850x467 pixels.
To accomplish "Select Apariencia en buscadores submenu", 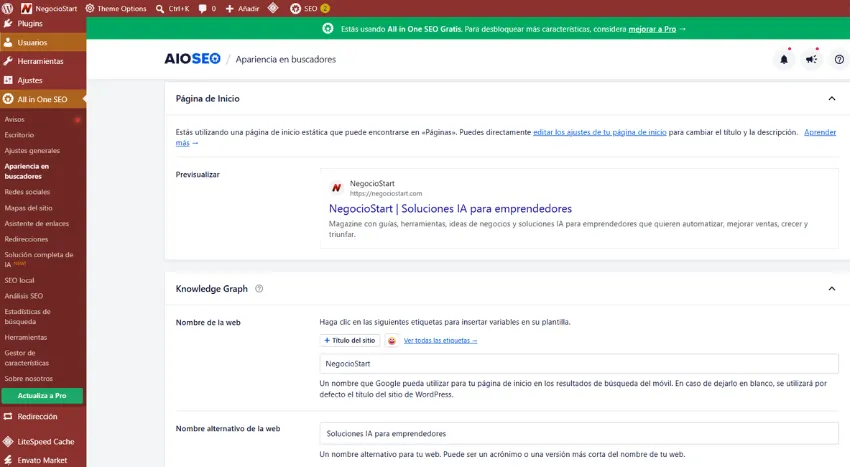I will [27, 171].
